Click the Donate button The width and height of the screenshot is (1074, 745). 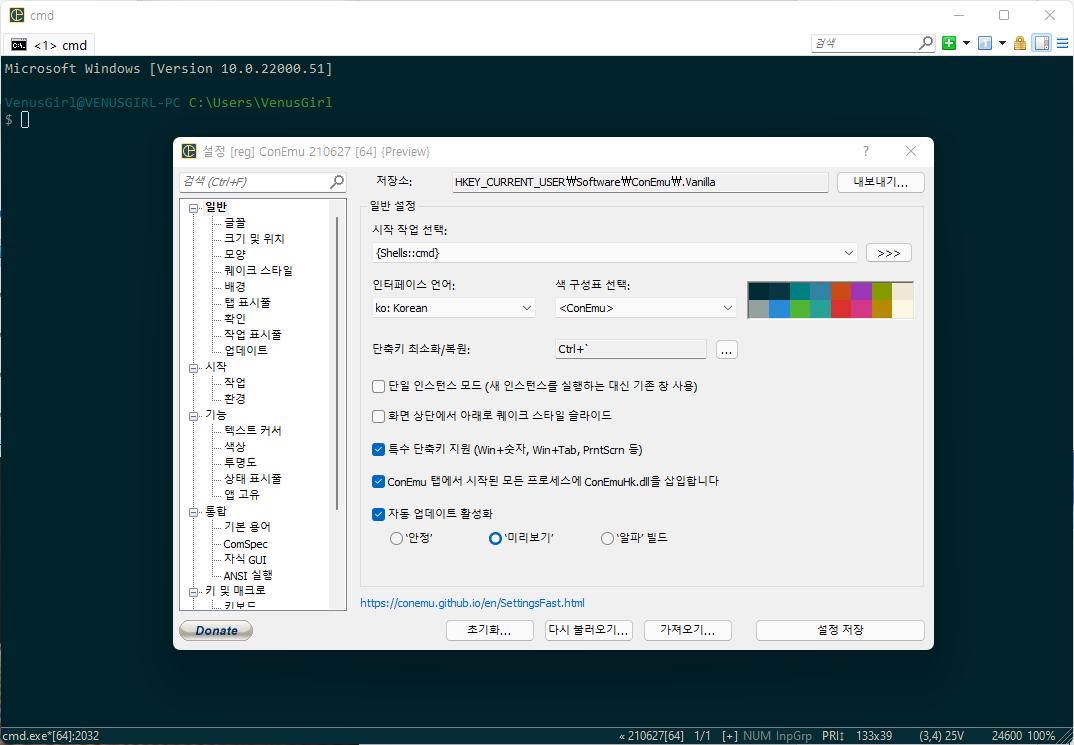click(x=216, y=631)
